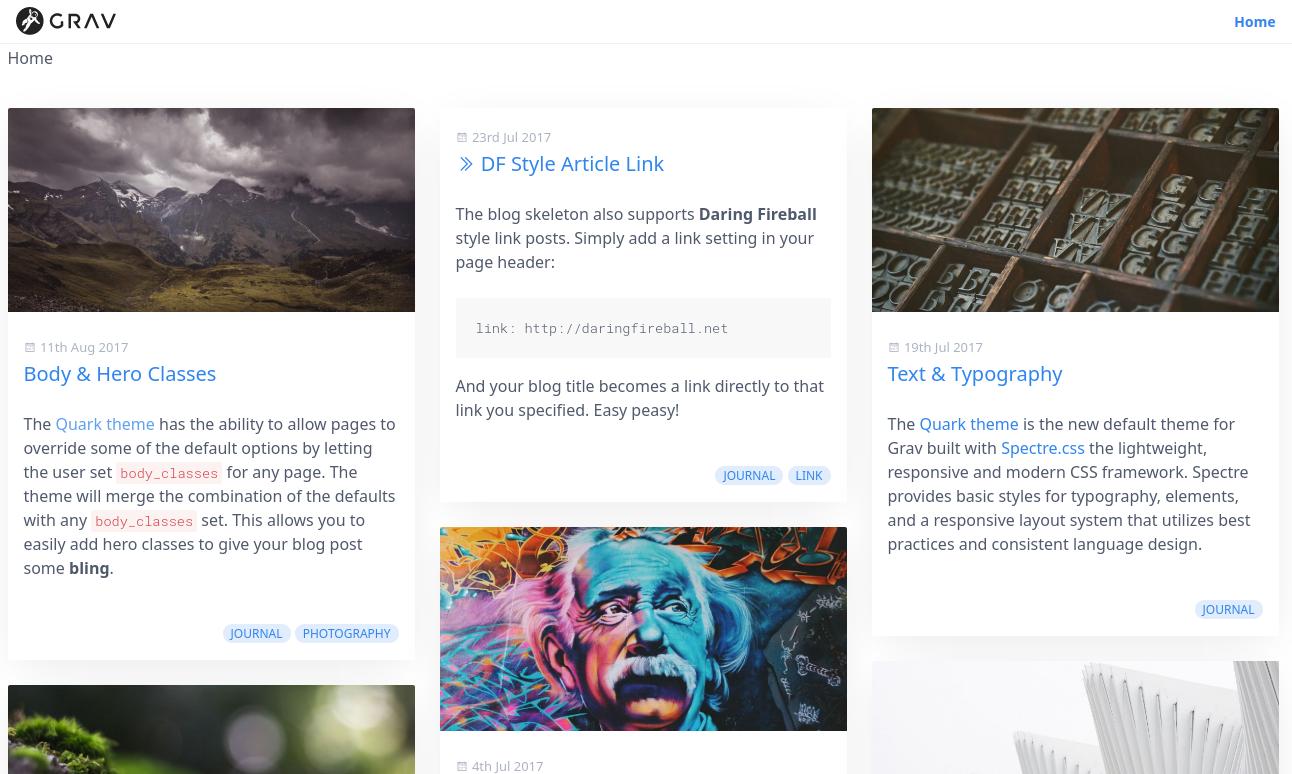Screen dimensions: 1292x774
Task: Open the Text & Typography article
Action: (975, 373)
